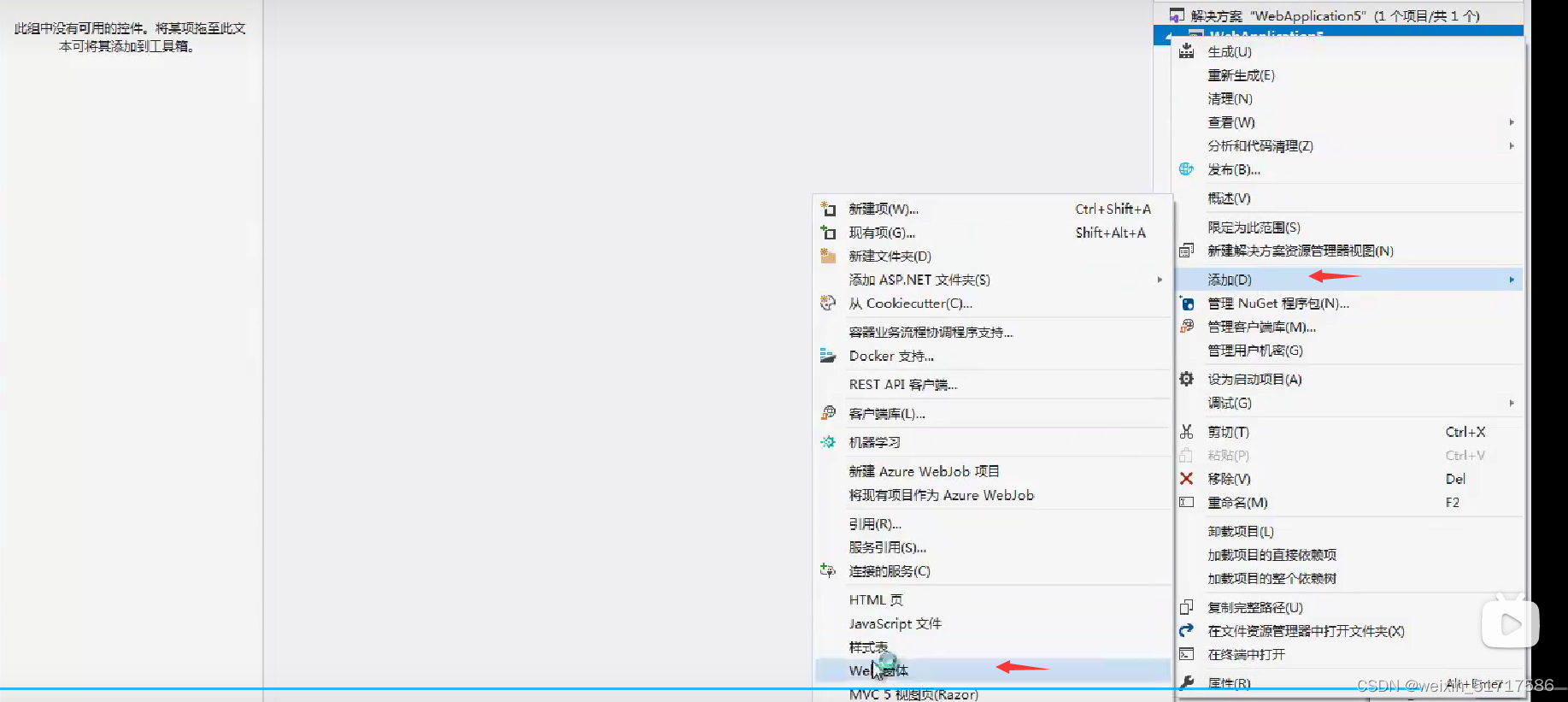Viewport: 1568px width, 702px height.
Task: Select 在终端中打开 entry
Action: (1246, 654)
